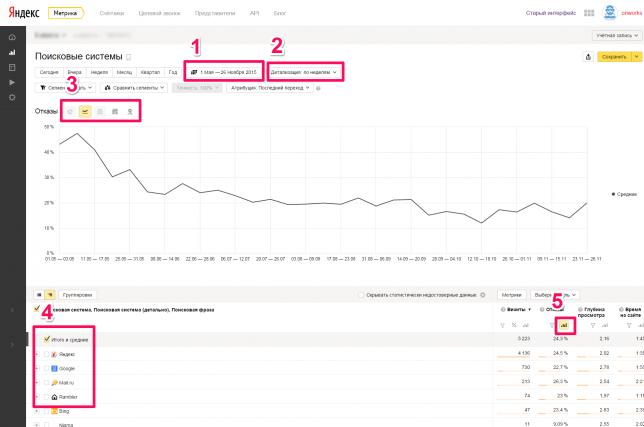Select the Месяц period tab
Screen dimensions: 644x427
[x=124, y=72]
